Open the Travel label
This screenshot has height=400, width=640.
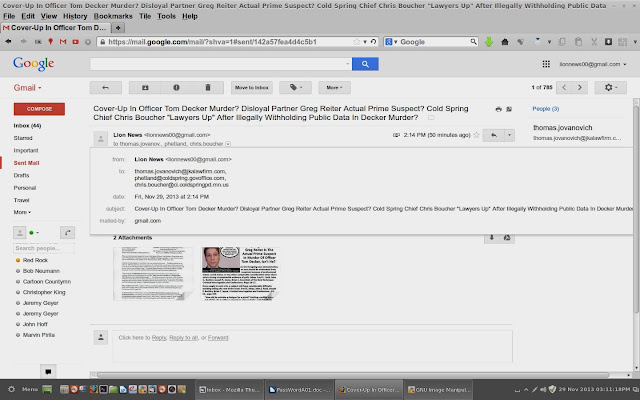tap(21, 200)
